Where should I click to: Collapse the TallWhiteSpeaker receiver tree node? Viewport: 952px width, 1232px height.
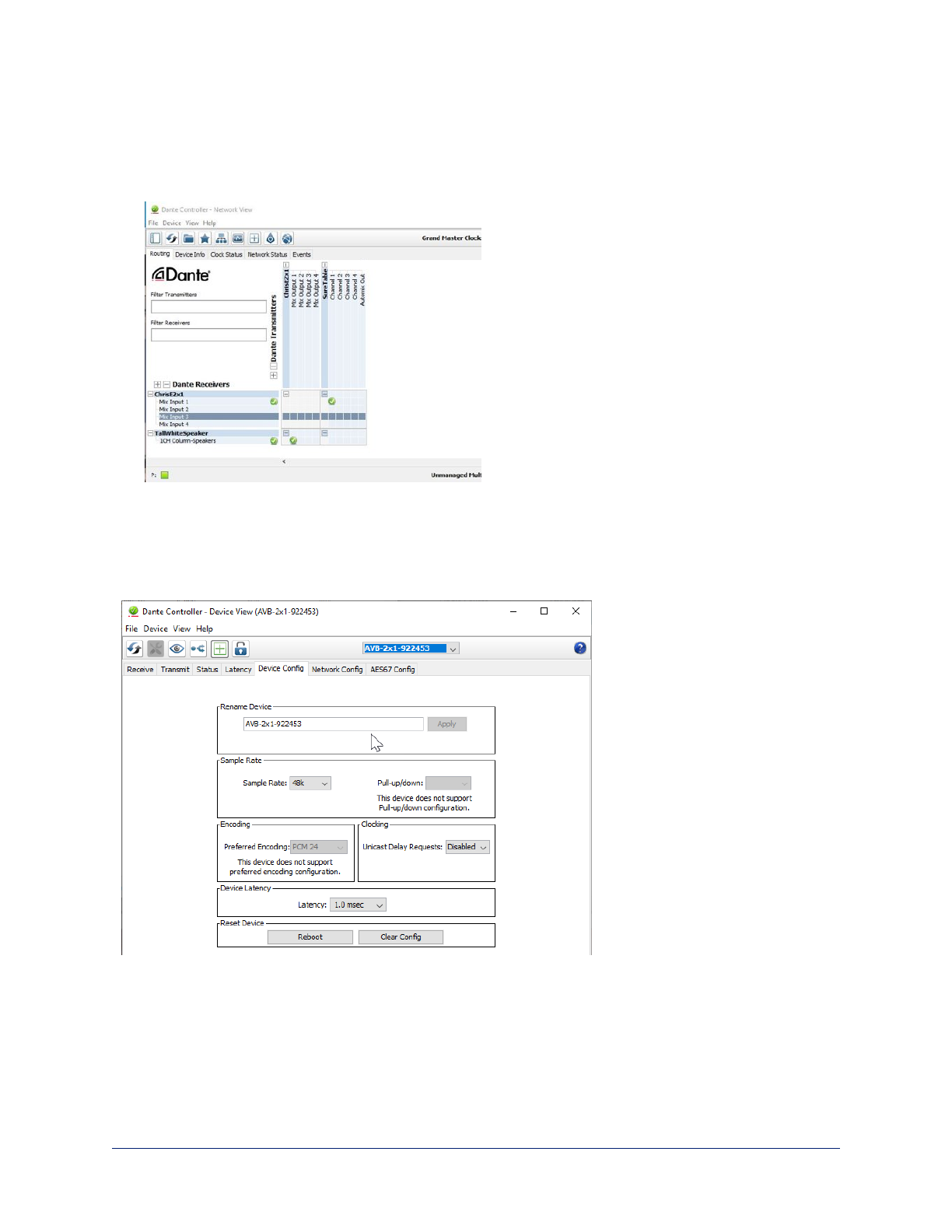point(151,433)
